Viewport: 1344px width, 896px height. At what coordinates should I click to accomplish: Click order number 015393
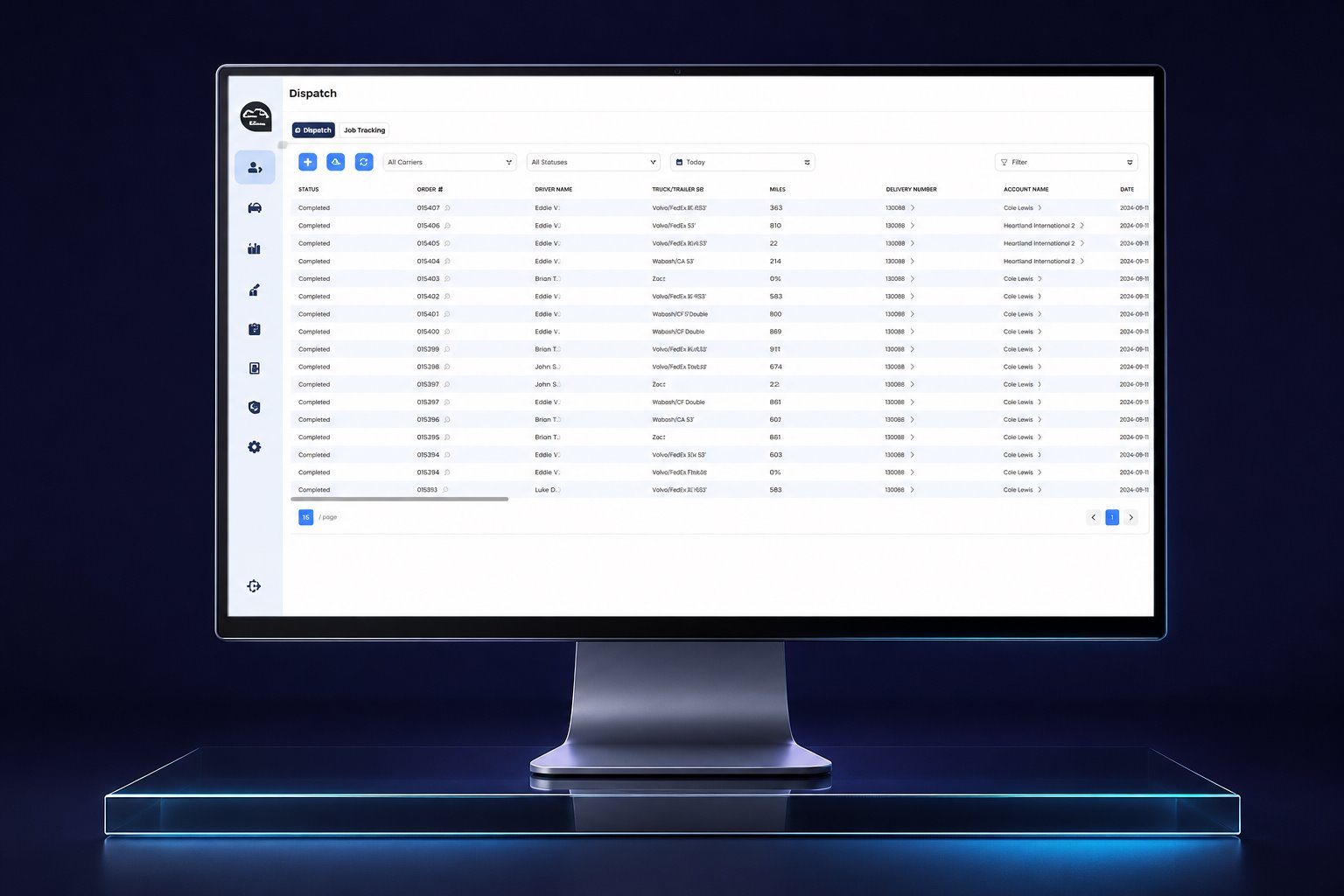(427, 490)
